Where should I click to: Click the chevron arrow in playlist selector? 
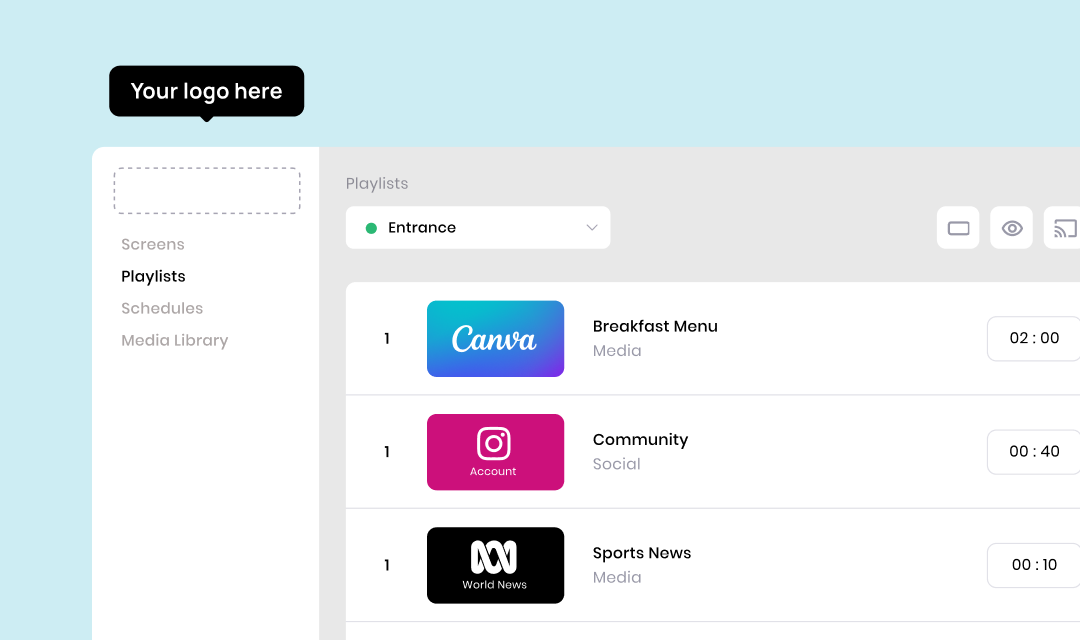pyautogui.click(x=591, y=228)
